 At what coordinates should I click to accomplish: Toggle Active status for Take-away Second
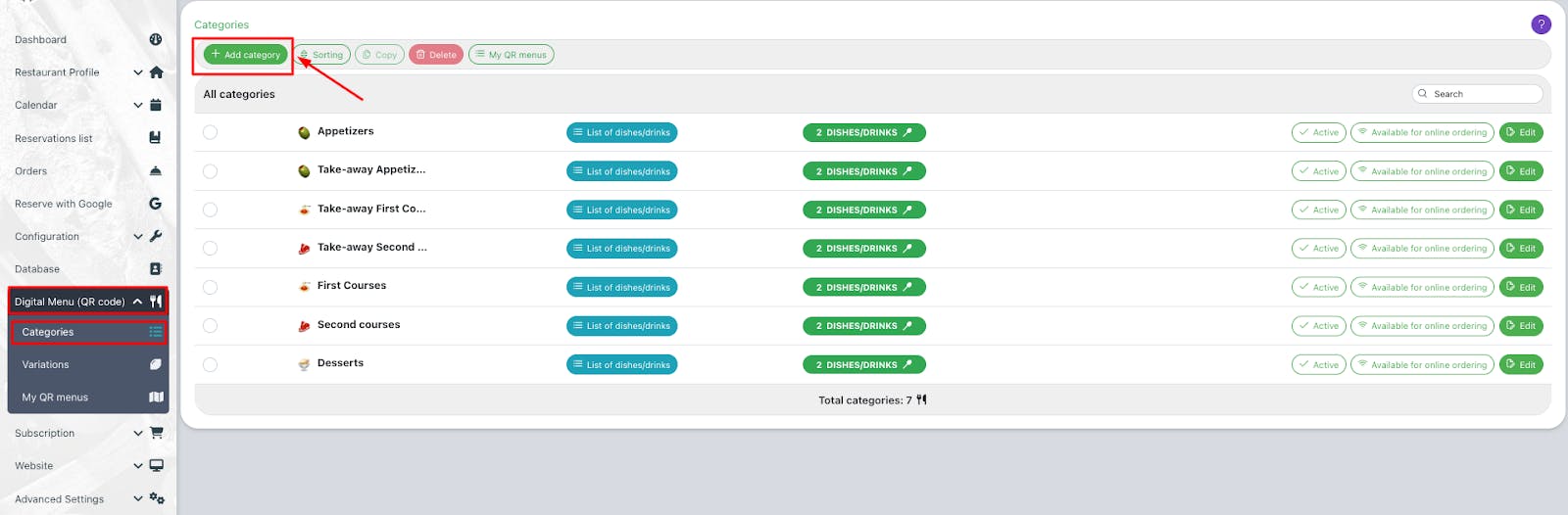pyautogui.click(x=1319, y=249)
